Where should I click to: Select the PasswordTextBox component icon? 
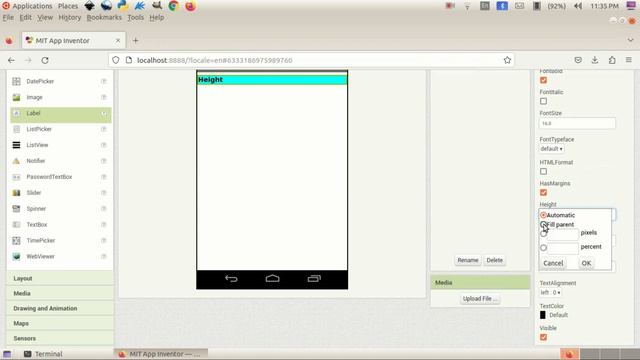[x=16, y=177]
